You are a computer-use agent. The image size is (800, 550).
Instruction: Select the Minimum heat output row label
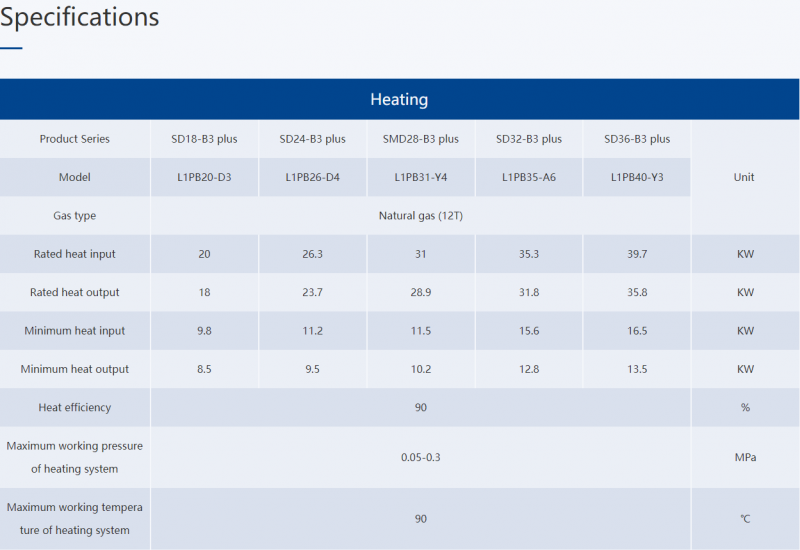(x=75, y=369)
